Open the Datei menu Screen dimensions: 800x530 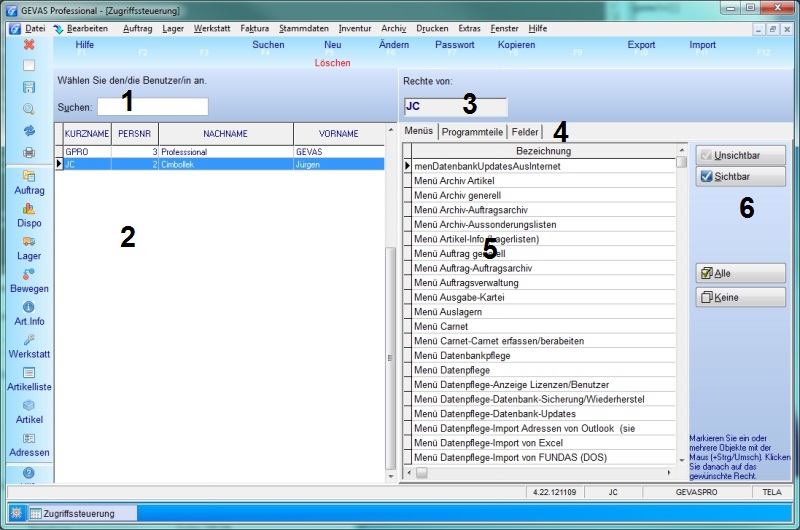click(x=35, y=29)
